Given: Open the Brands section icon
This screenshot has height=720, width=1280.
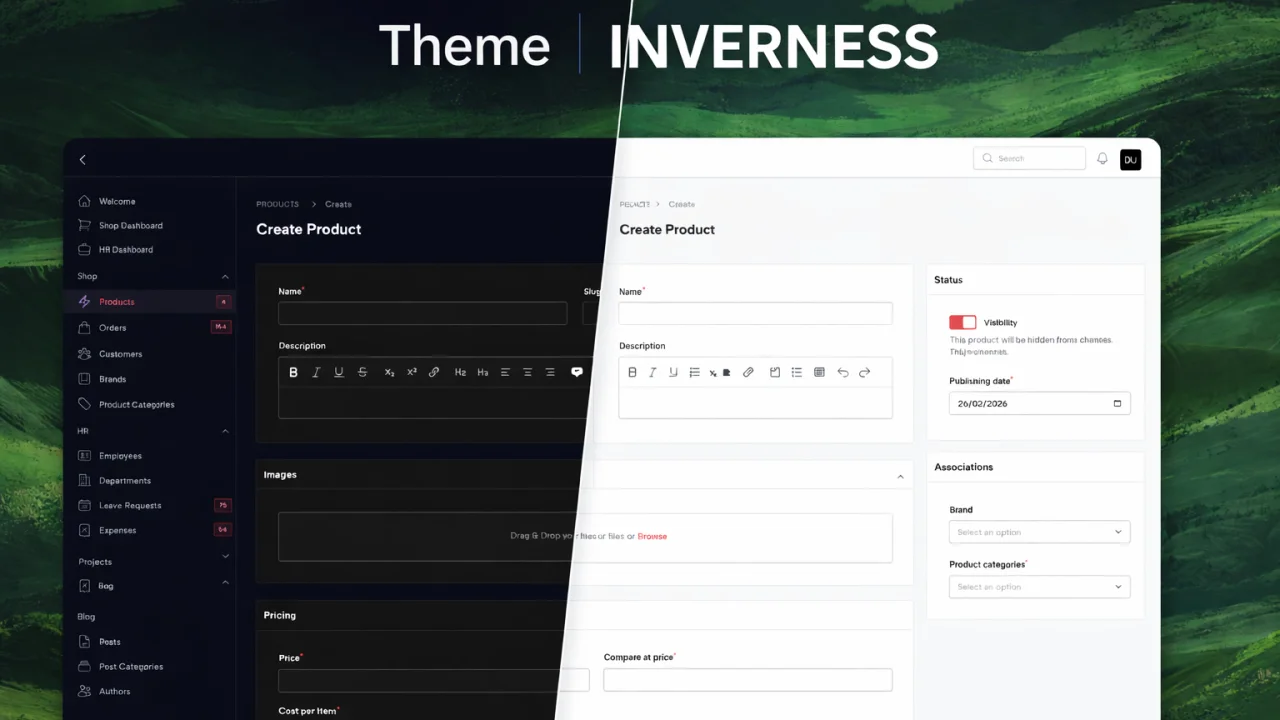Looking at the screenshot, I should (x=84, y=378).
